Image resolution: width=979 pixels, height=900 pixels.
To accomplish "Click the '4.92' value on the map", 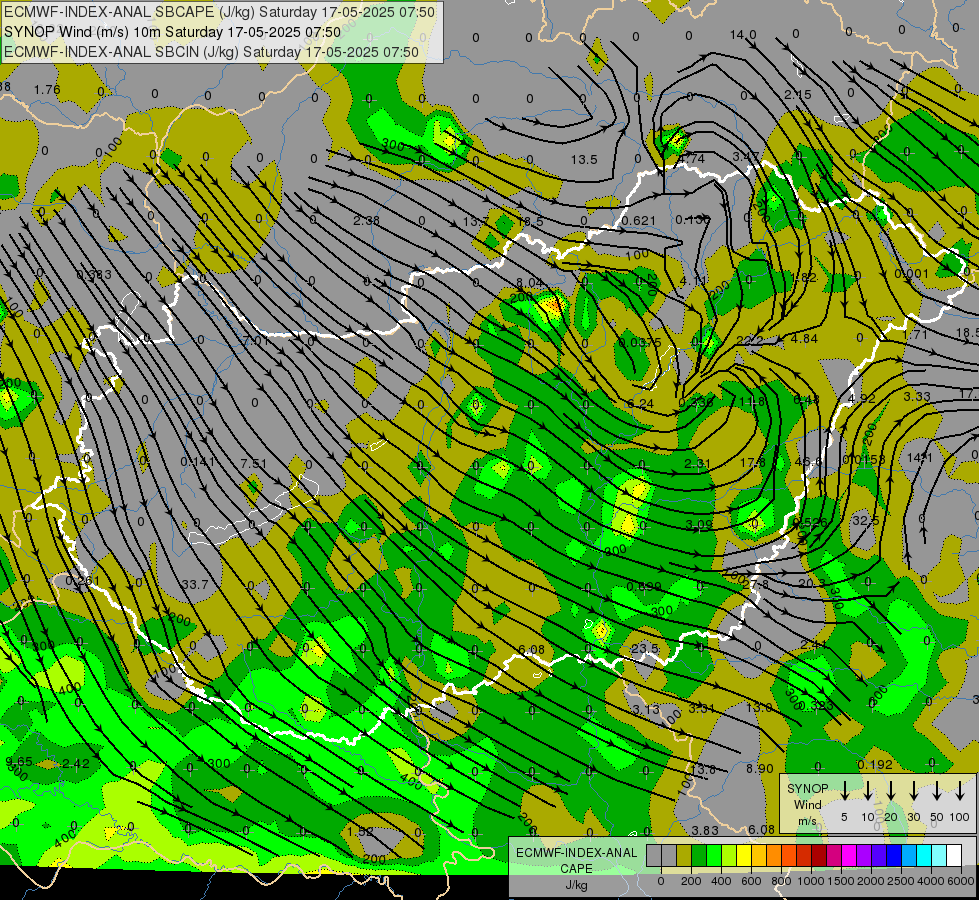I will click(862, 398).
